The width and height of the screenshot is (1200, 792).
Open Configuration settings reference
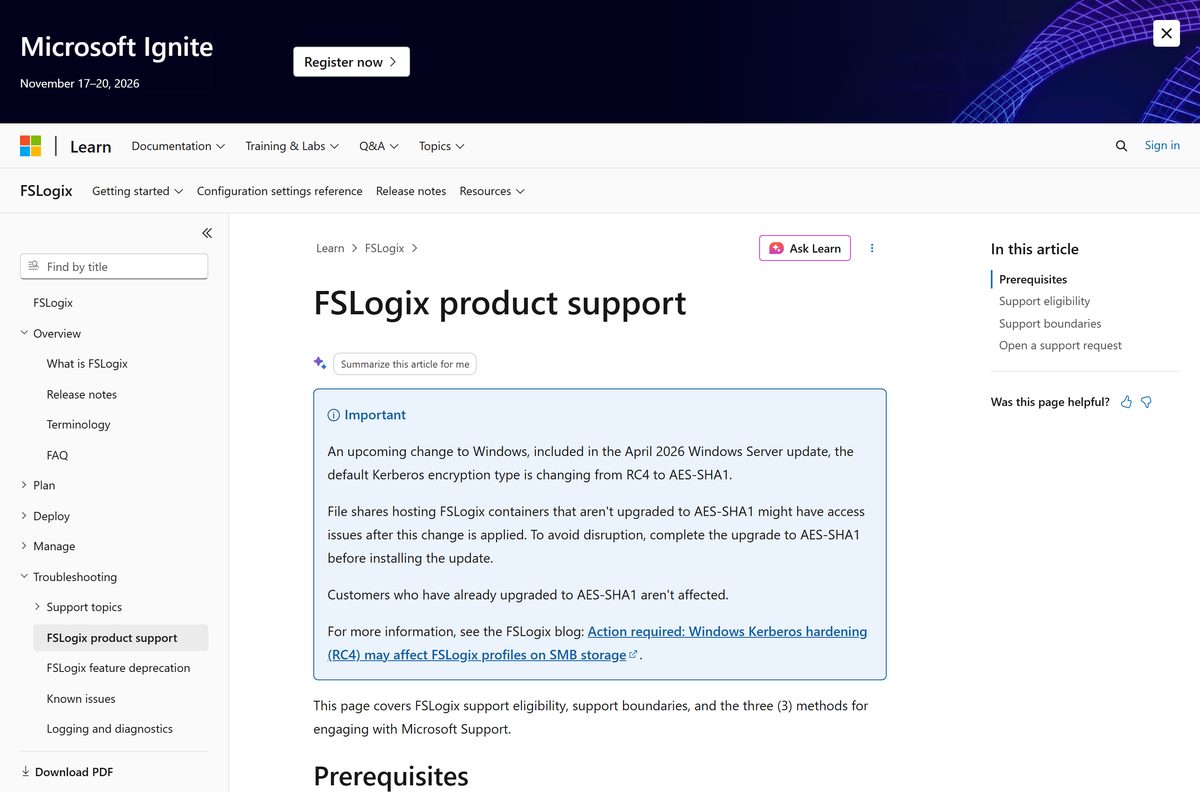pos(280,191)
